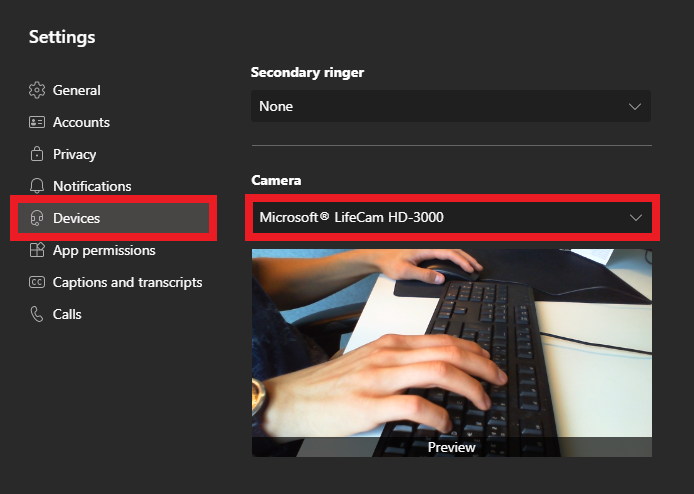Open Accounts settings section

click(113, 122)
